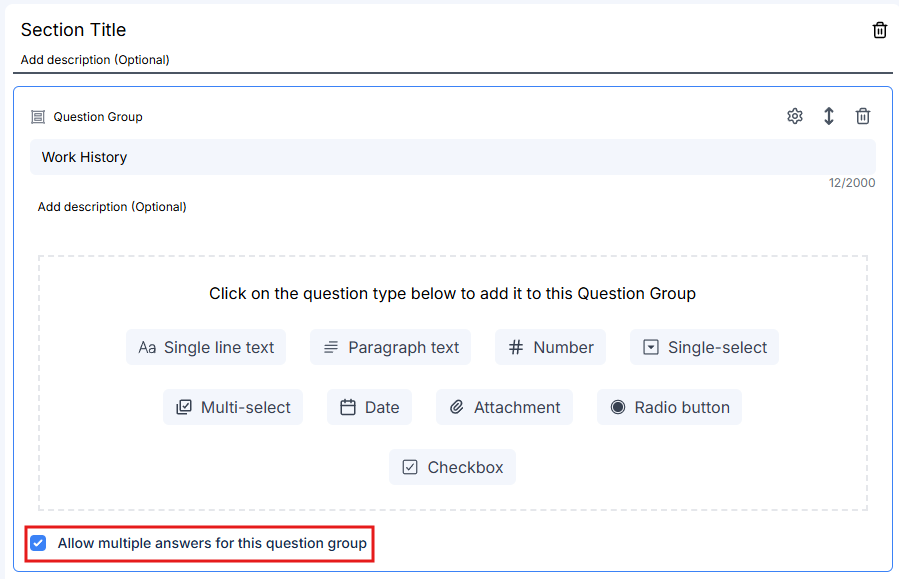
Task: Add an Attachment question
Action: [x=504, y=407]
